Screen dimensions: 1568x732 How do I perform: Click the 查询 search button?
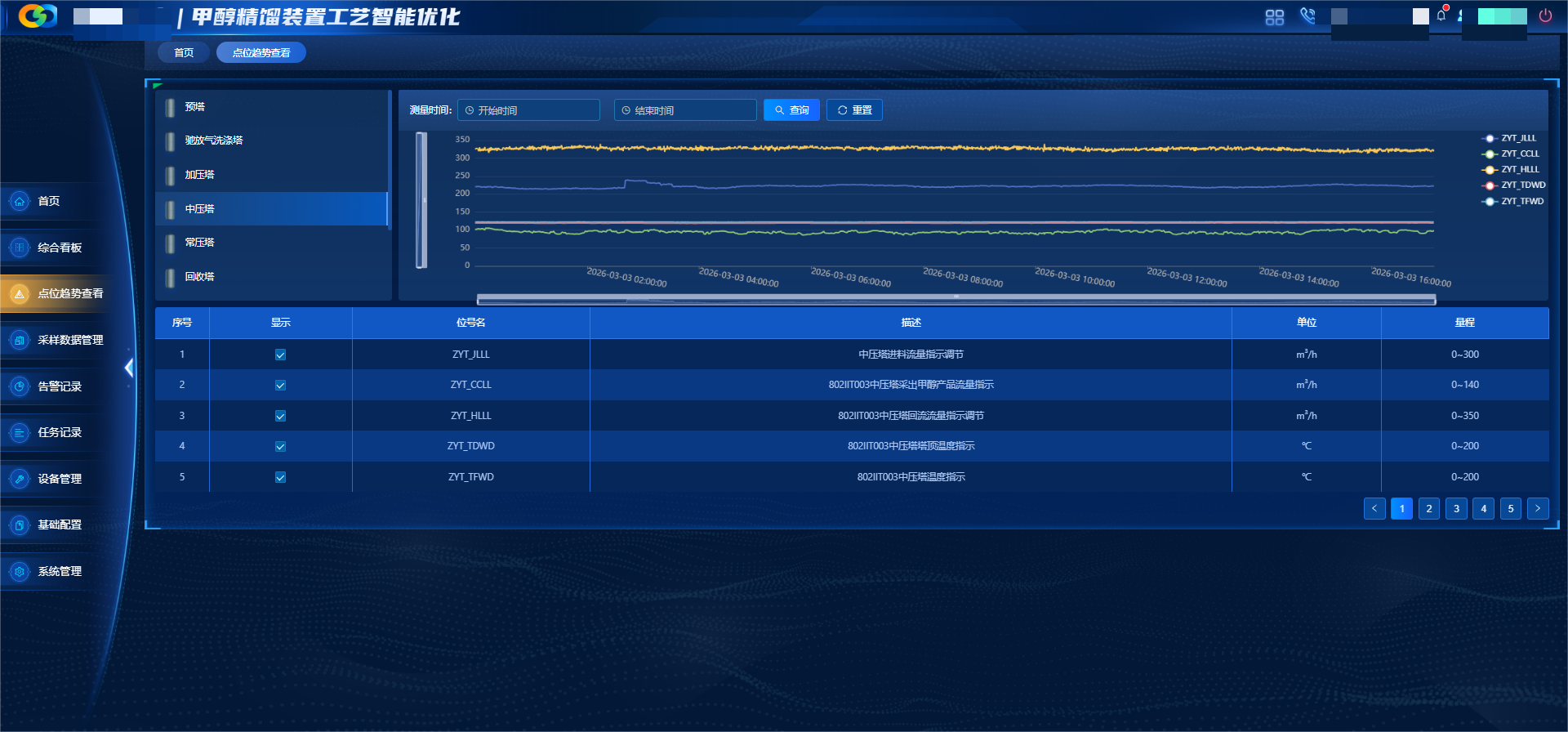click(791, 110)
